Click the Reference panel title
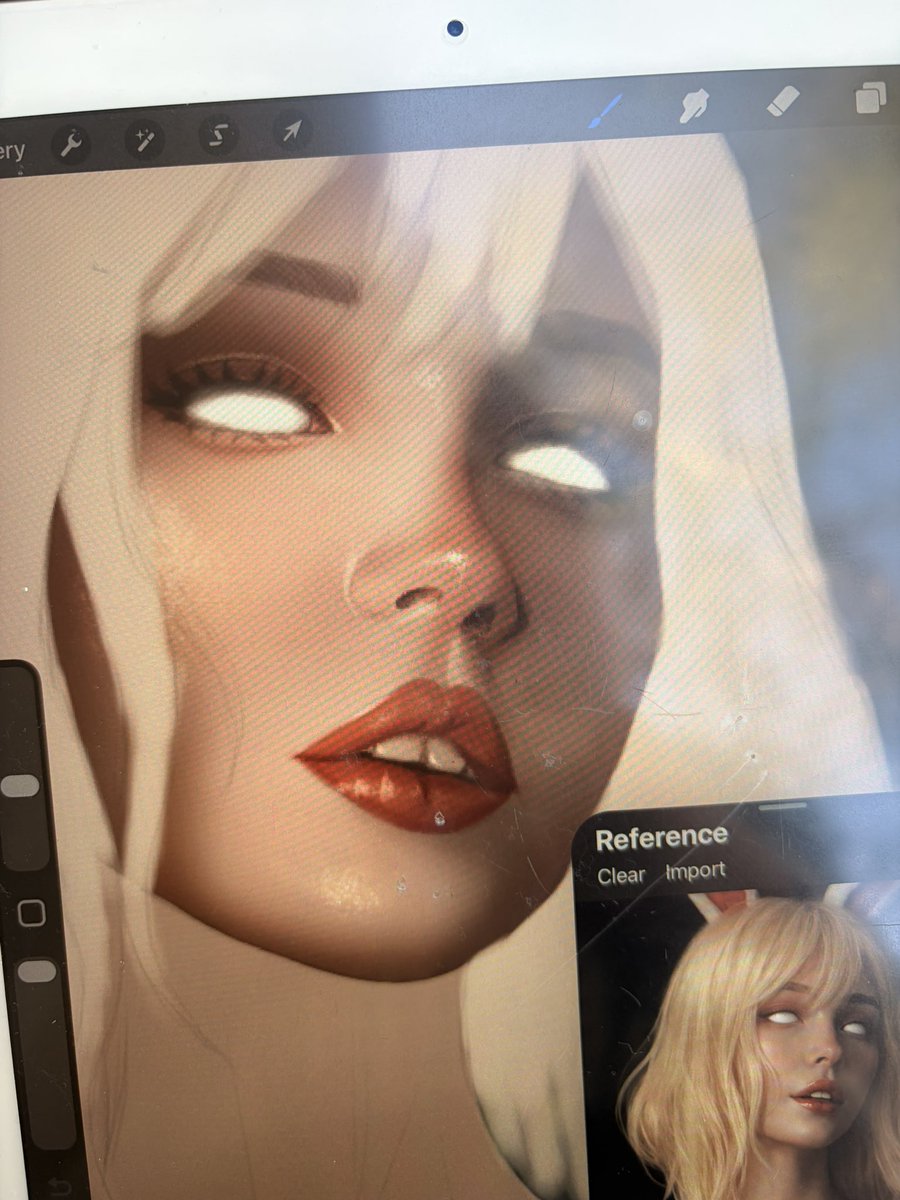This screenshot has height=1200, width=900. pos(661,838)
